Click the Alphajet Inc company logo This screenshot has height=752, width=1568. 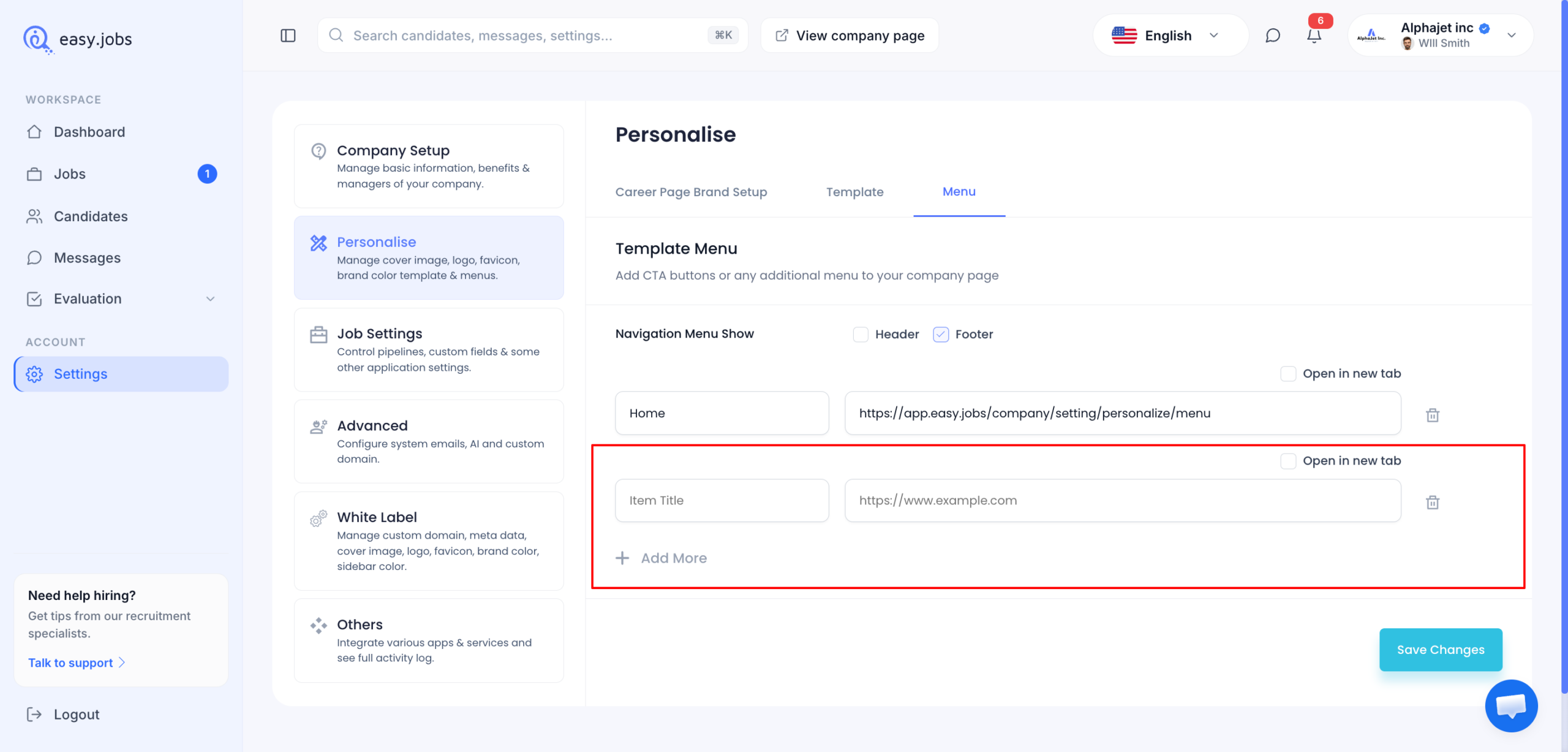1371,36
